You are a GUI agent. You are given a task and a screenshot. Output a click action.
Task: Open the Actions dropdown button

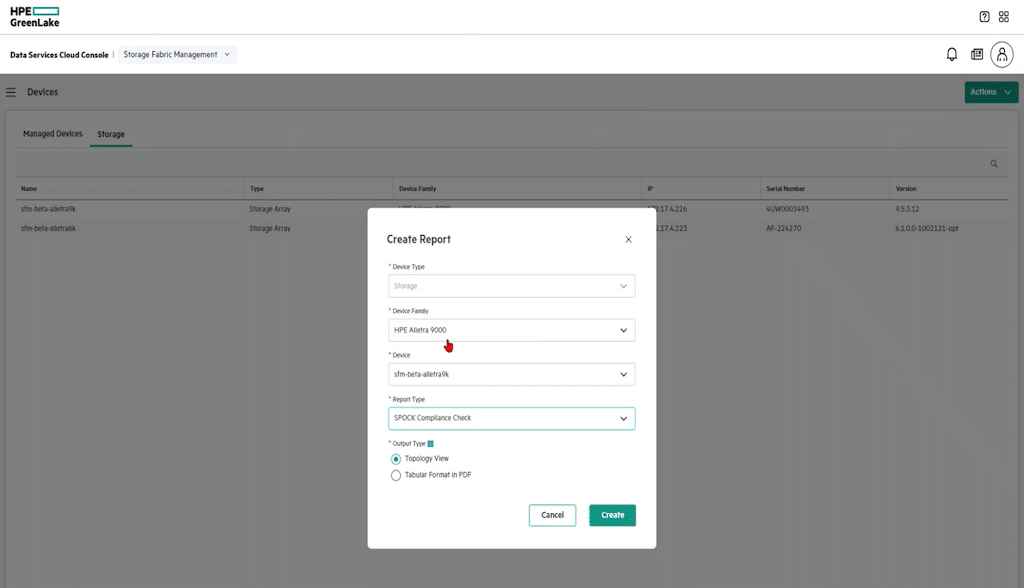pyautogui.click(x=991, y=92)
